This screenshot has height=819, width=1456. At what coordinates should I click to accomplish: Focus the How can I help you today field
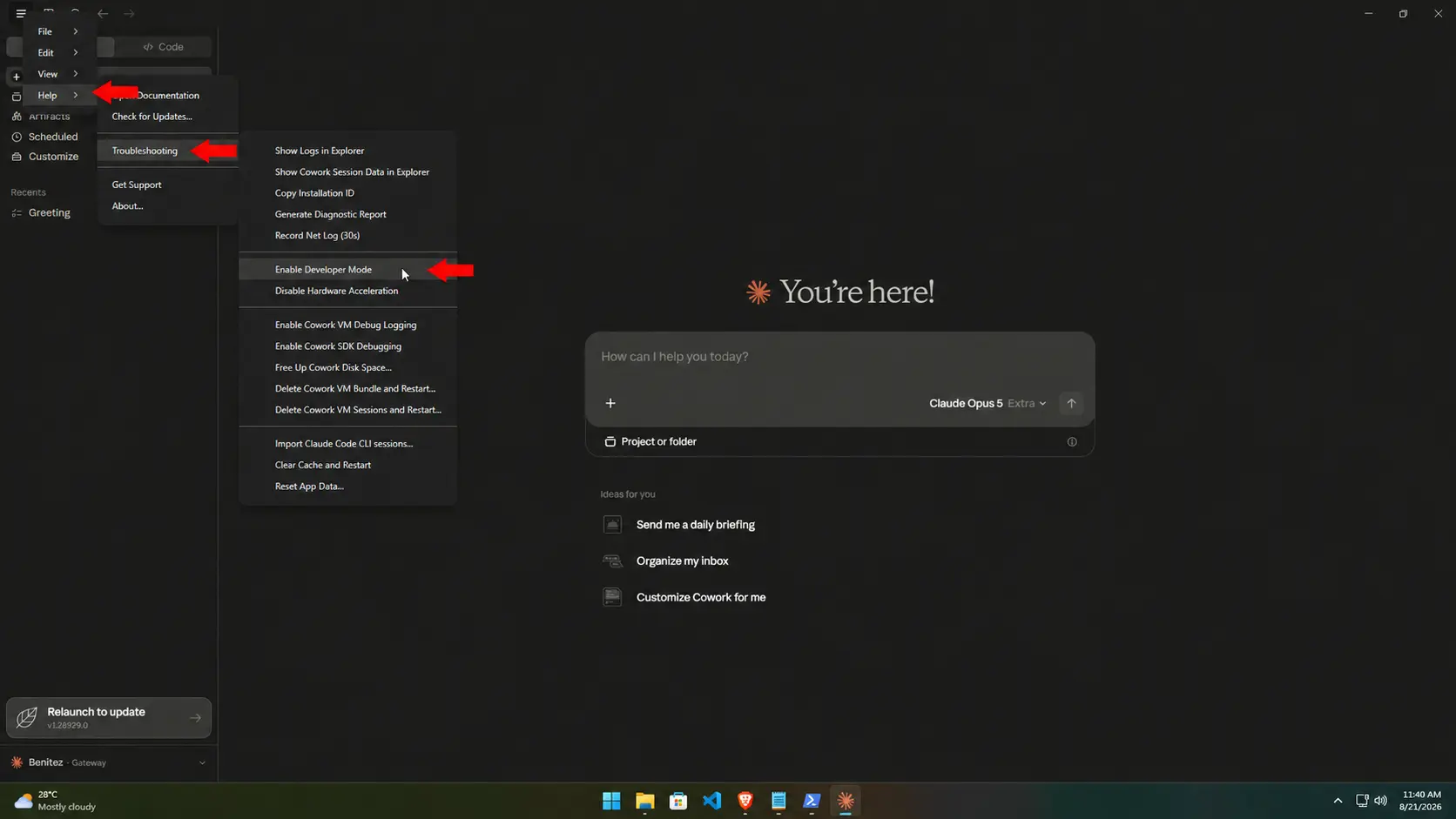point(839,357)
